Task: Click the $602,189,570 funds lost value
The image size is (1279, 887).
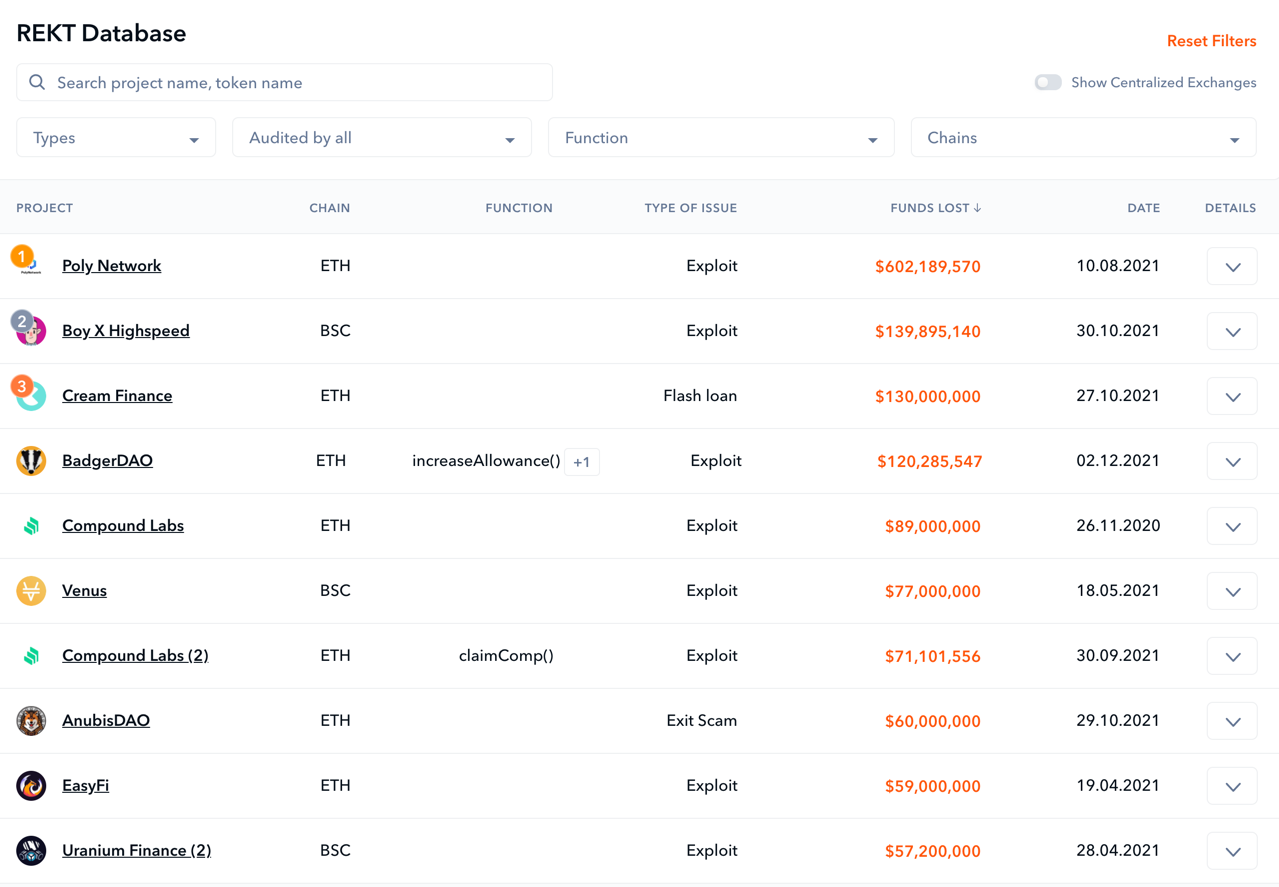Action: coord(928,267)
